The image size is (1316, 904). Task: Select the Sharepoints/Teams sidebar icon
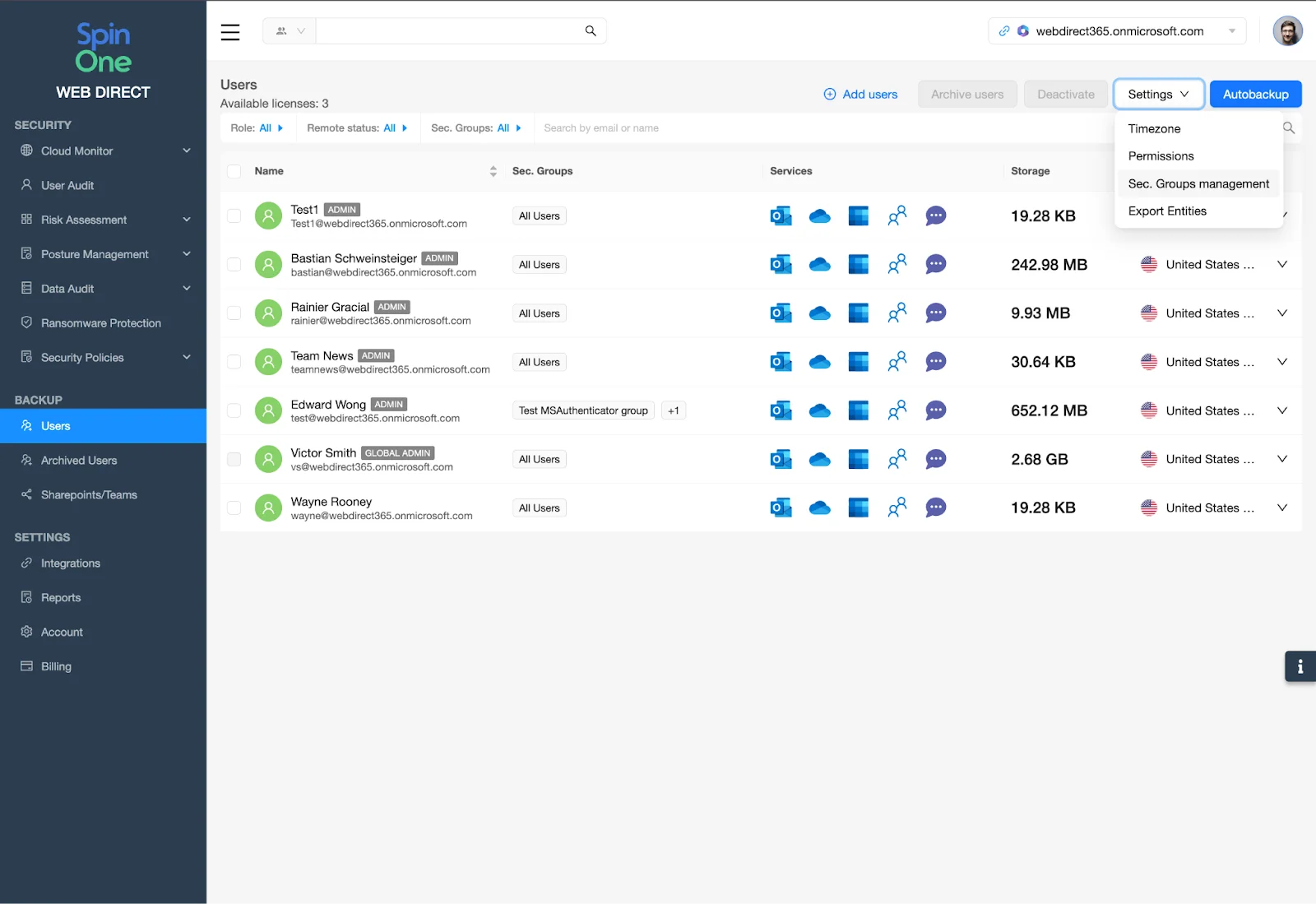[25, 494]
